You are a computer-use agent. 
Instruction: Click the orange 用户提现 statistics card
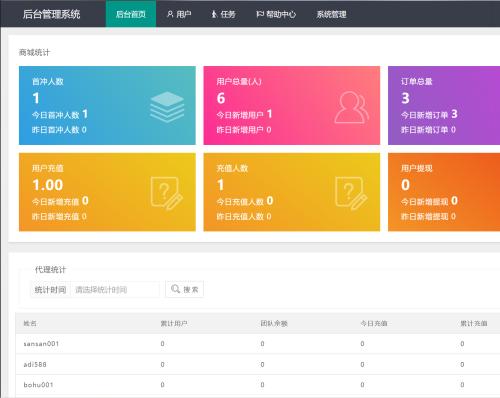[x=444, y=192]
